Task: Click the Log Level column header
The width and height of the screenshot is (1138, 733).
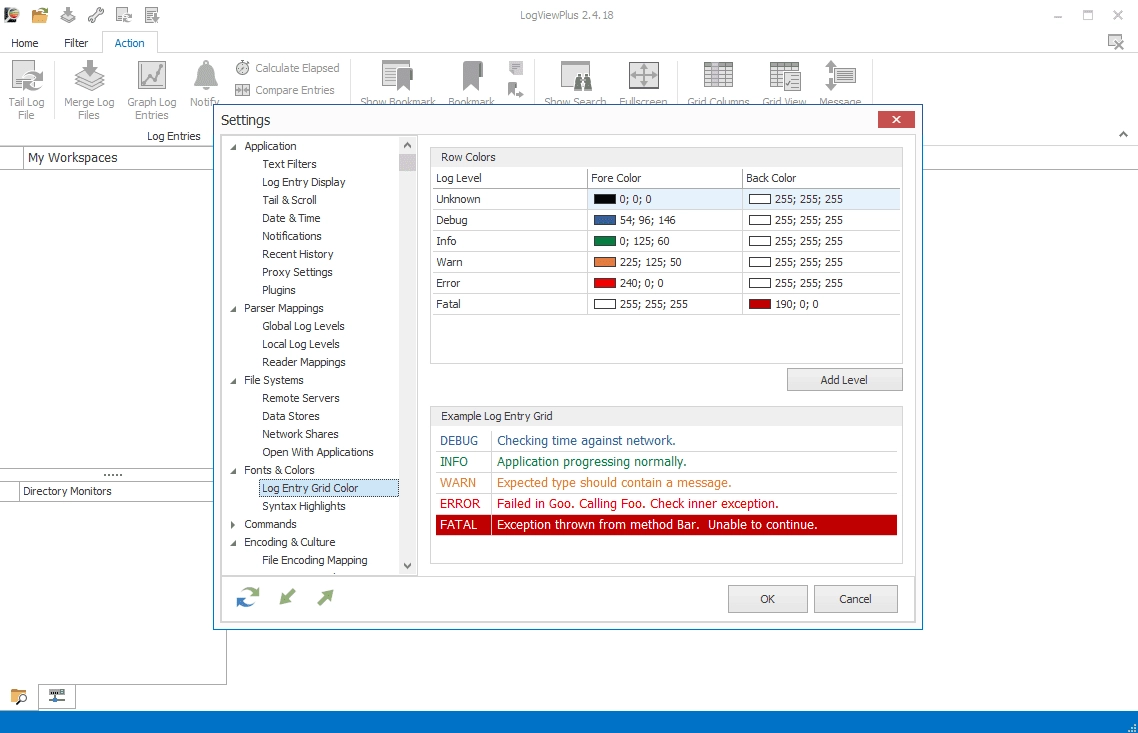Action: 509,178
